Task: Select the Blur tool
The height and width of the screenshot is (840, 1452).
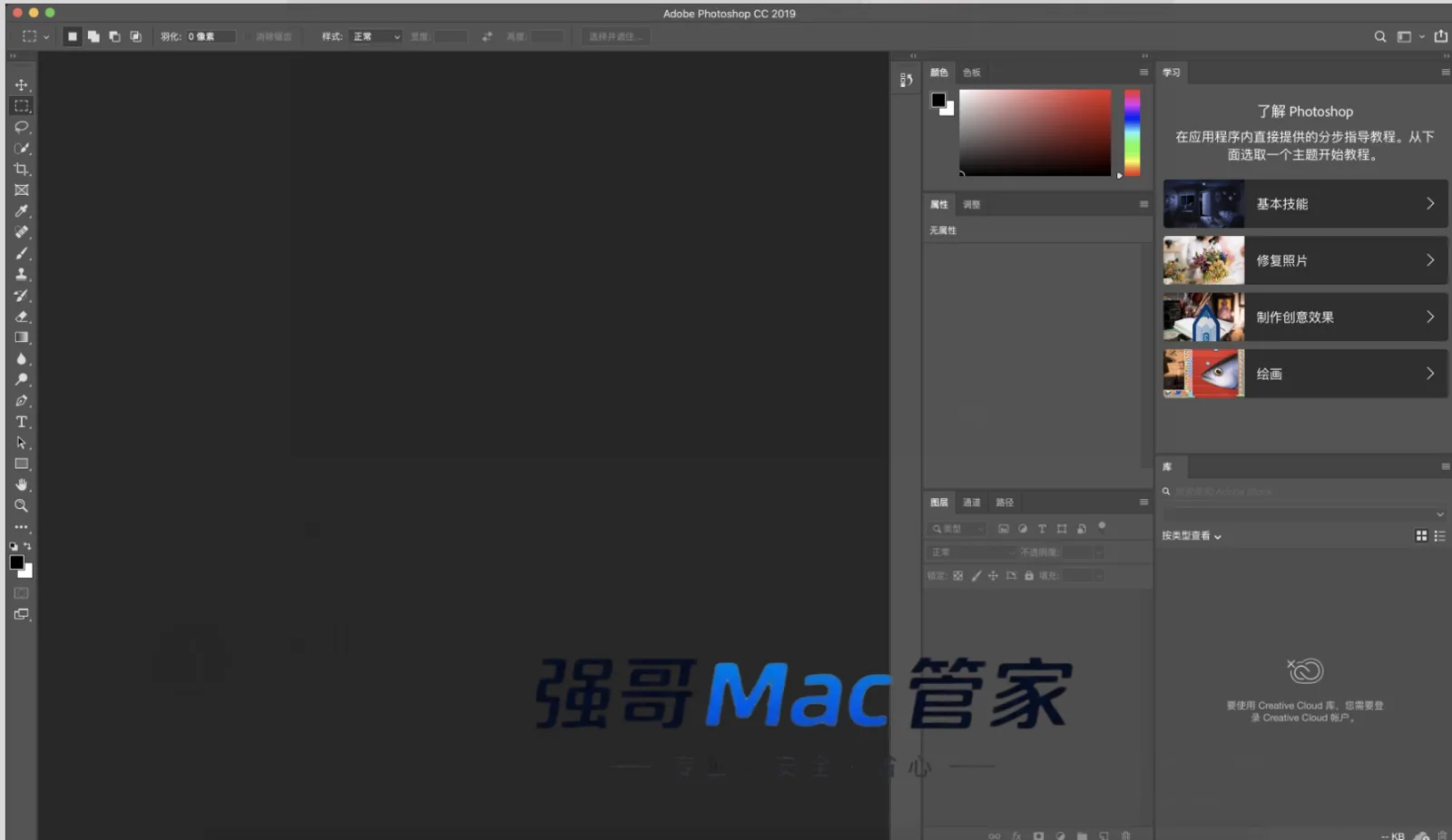Action: pos(22,358)
